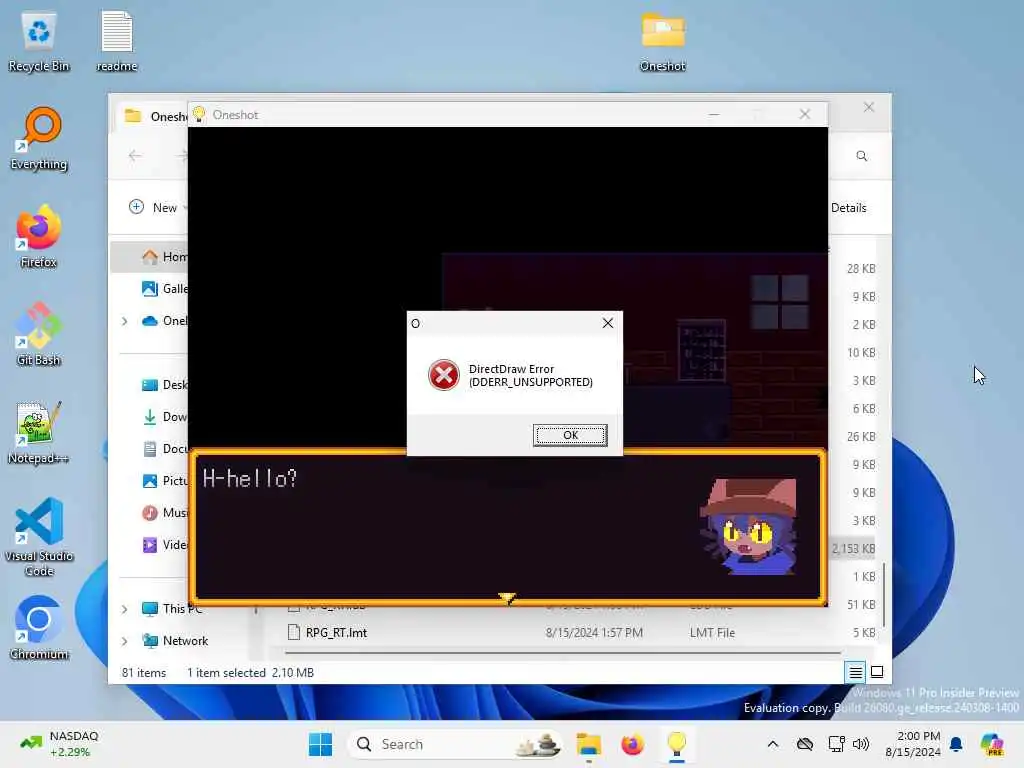Open the Windows Start menu
Image resolution: width=1024 pixels, height=768 pixels.
[x=320, y=744]
